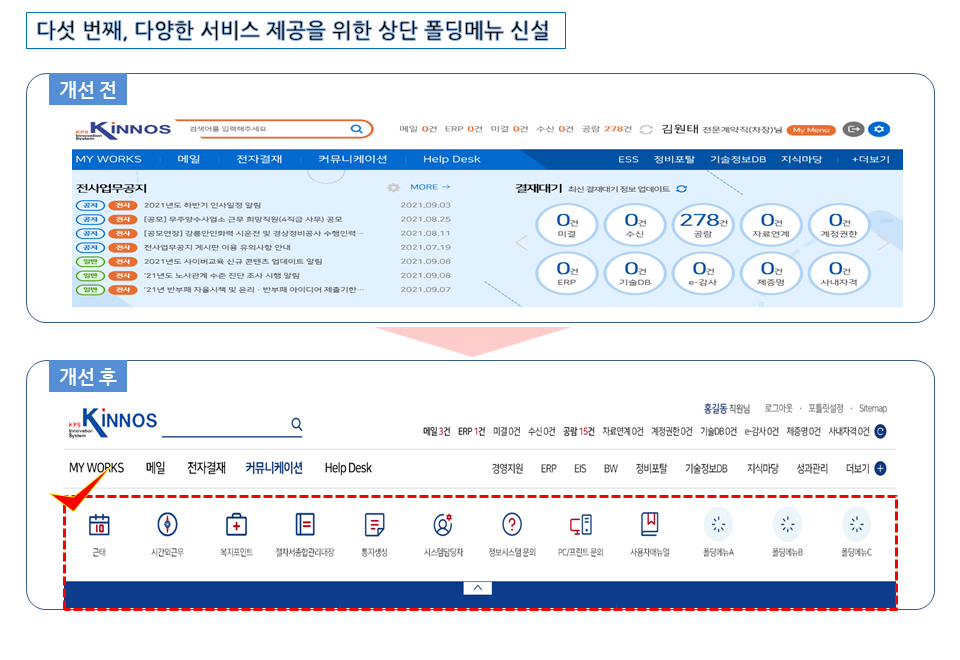Open the 폴딩메뉴A icon
Viewport: 960px width, 660px height.
[718, 525]
